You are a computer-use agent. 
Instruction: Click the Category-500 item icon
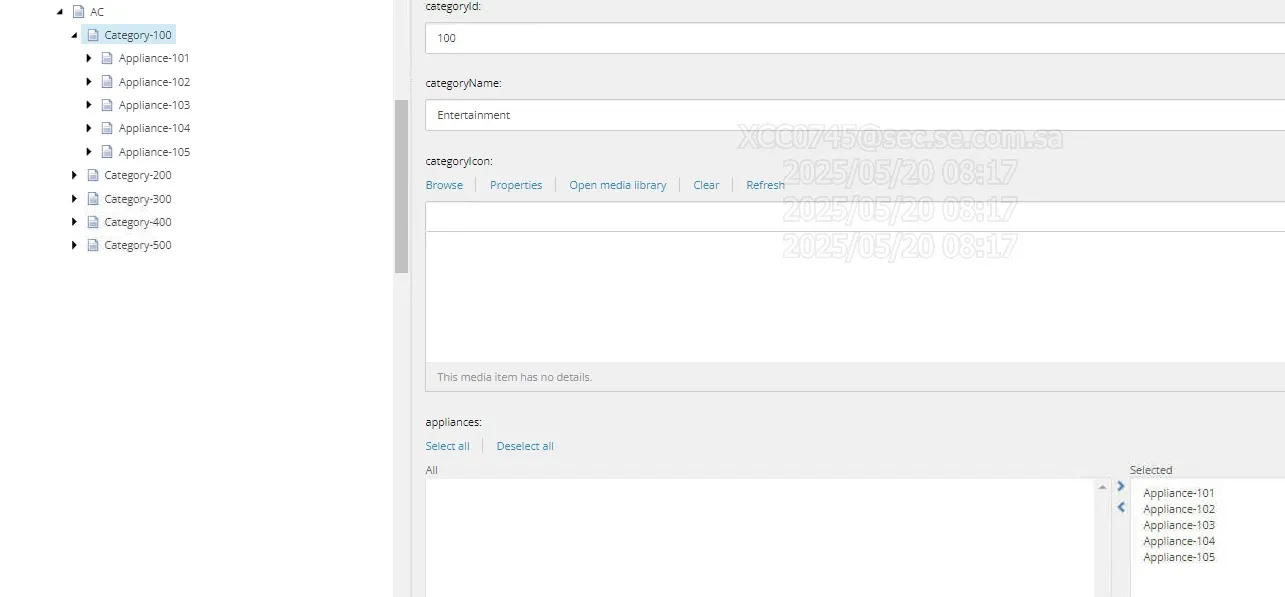pyautogui.click(x=91, y=245)
